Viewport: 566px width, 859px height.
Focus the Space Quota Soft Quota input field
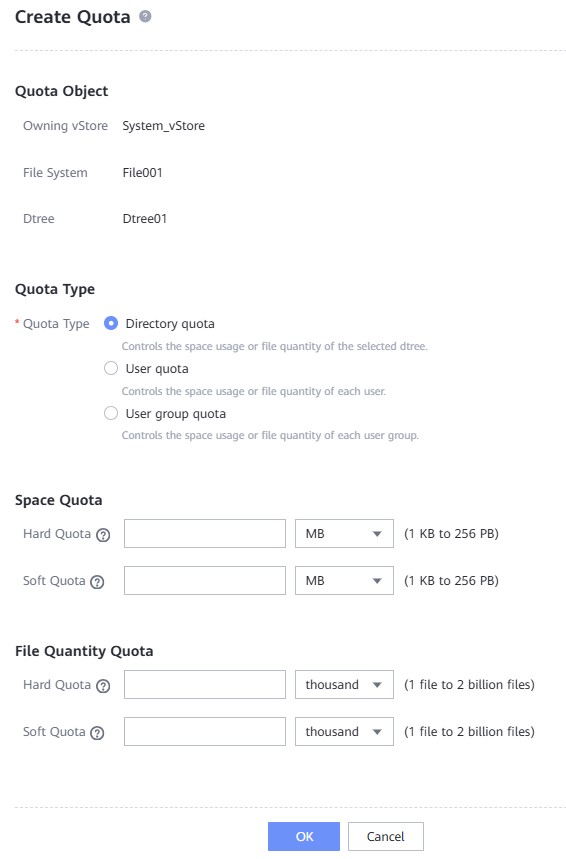[205, 581]
